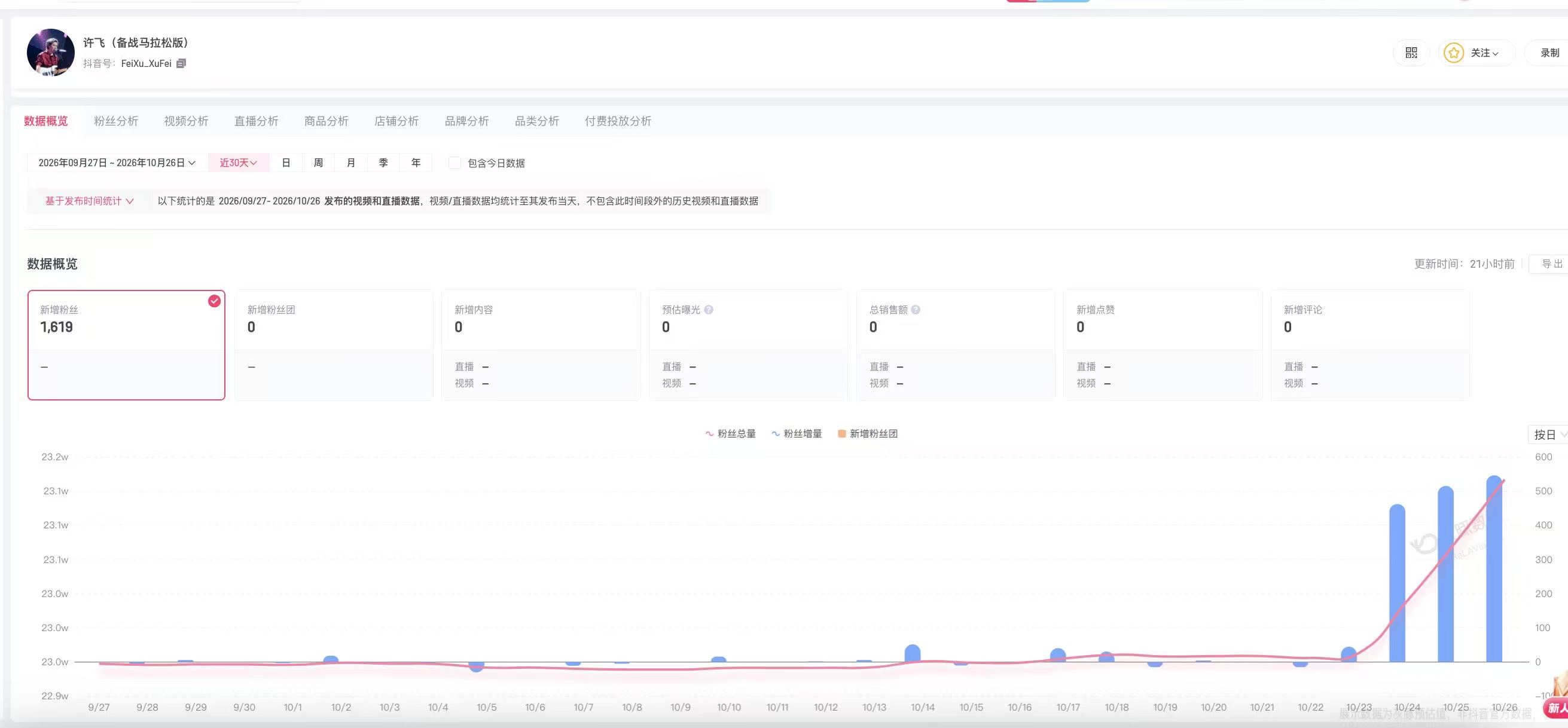Screen dimensions: 1568x728
Task: Open 品牌分析 tab
Action: coord(467,121)
